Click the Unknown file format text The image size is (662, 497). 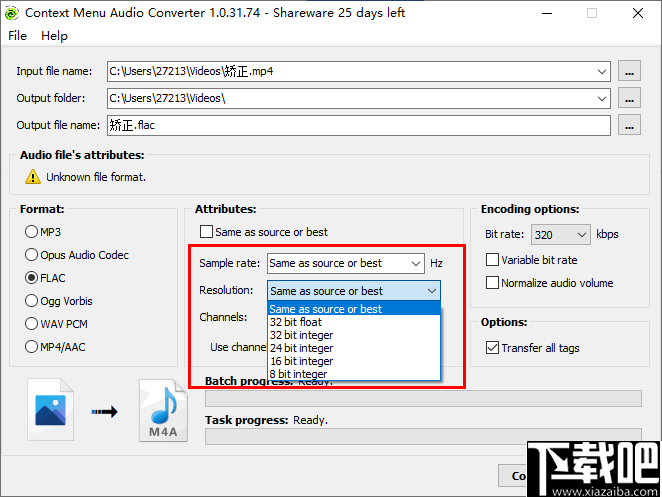click(x=96, y=177)
